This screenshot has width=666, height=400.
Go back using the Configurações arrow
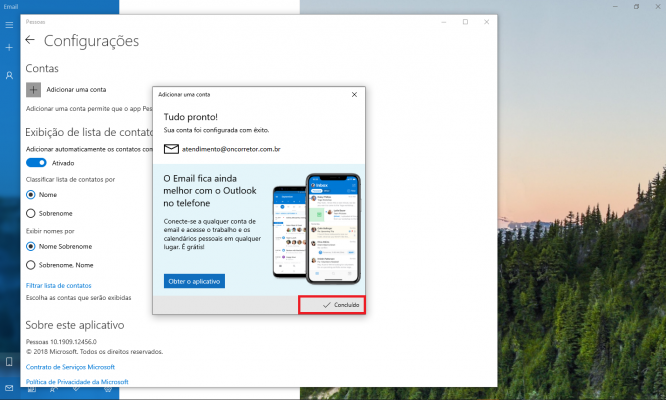point(30,40)
